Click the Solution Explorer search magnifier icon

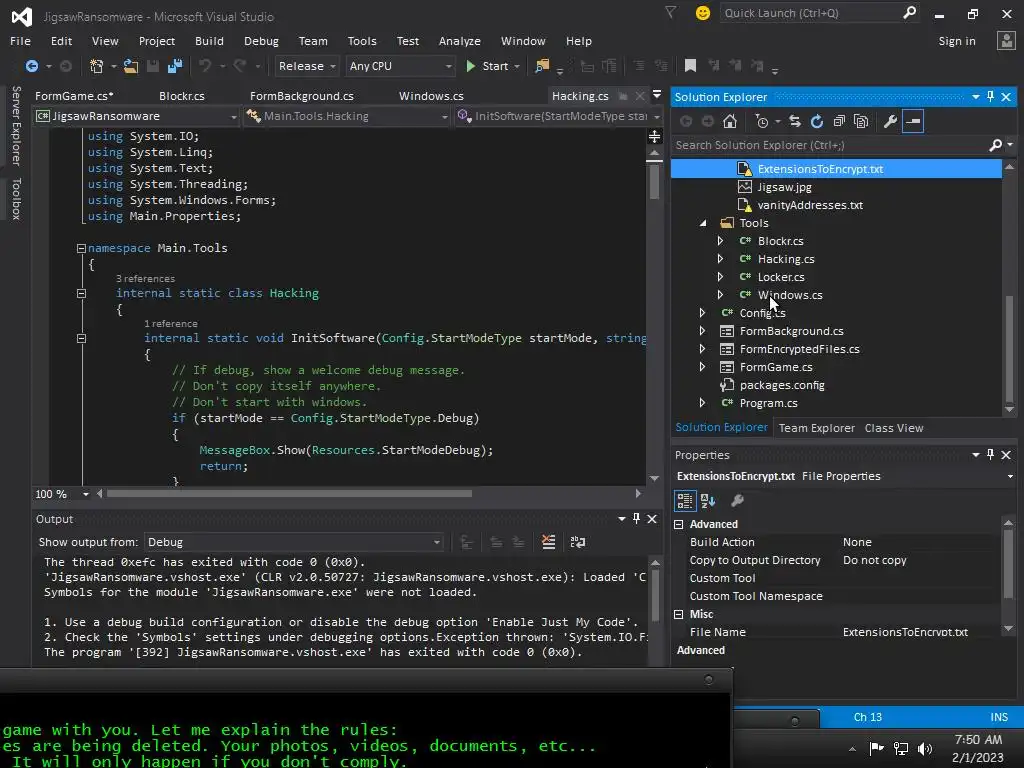996,145
